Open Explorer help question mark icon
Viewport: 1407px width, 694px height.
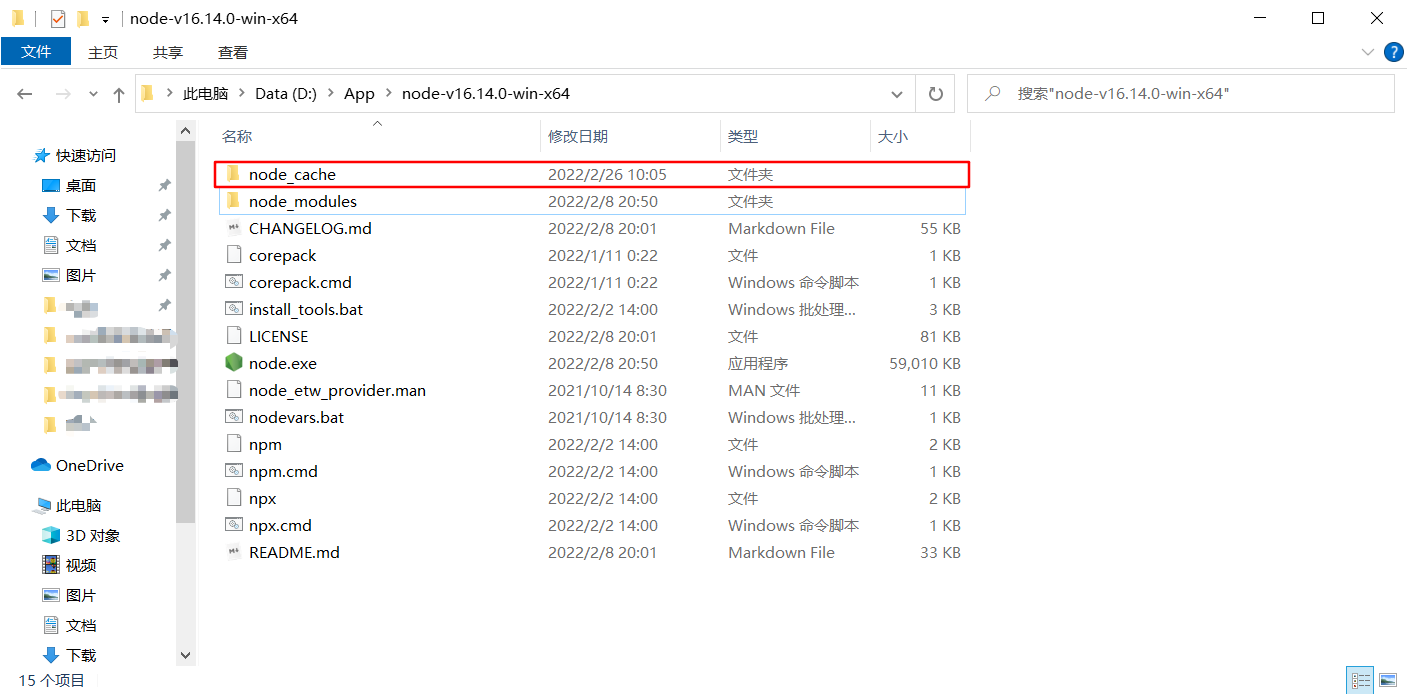1393,52
